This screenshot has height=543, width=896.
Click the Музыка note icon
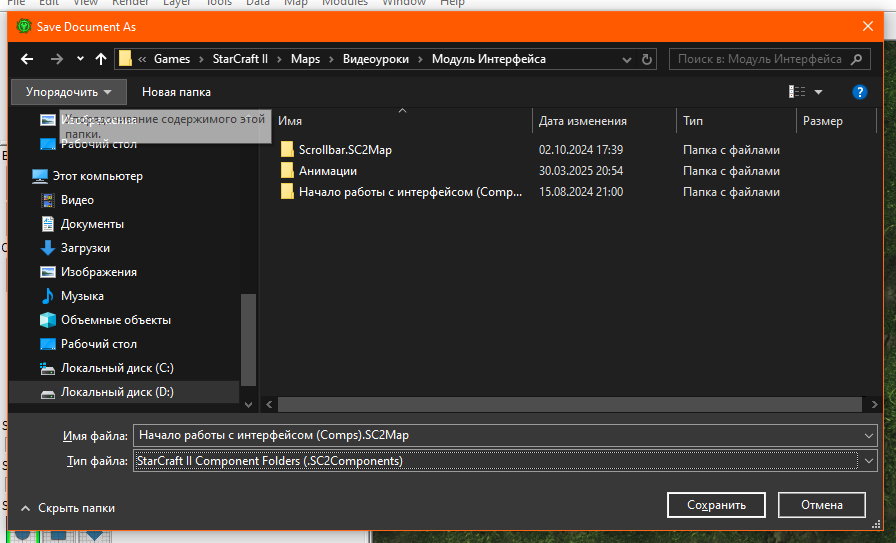tap(47, 296)
